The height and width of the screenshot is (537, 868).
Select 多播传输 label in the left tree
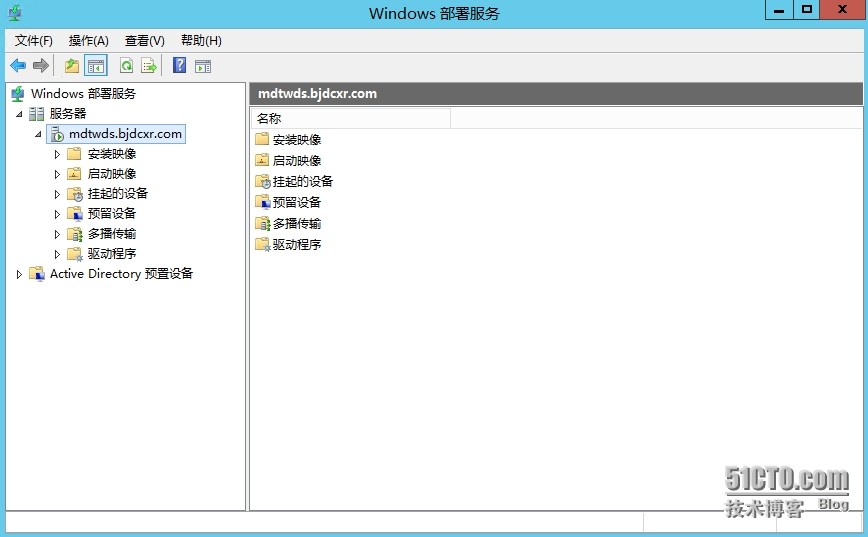tap(112, 234)
